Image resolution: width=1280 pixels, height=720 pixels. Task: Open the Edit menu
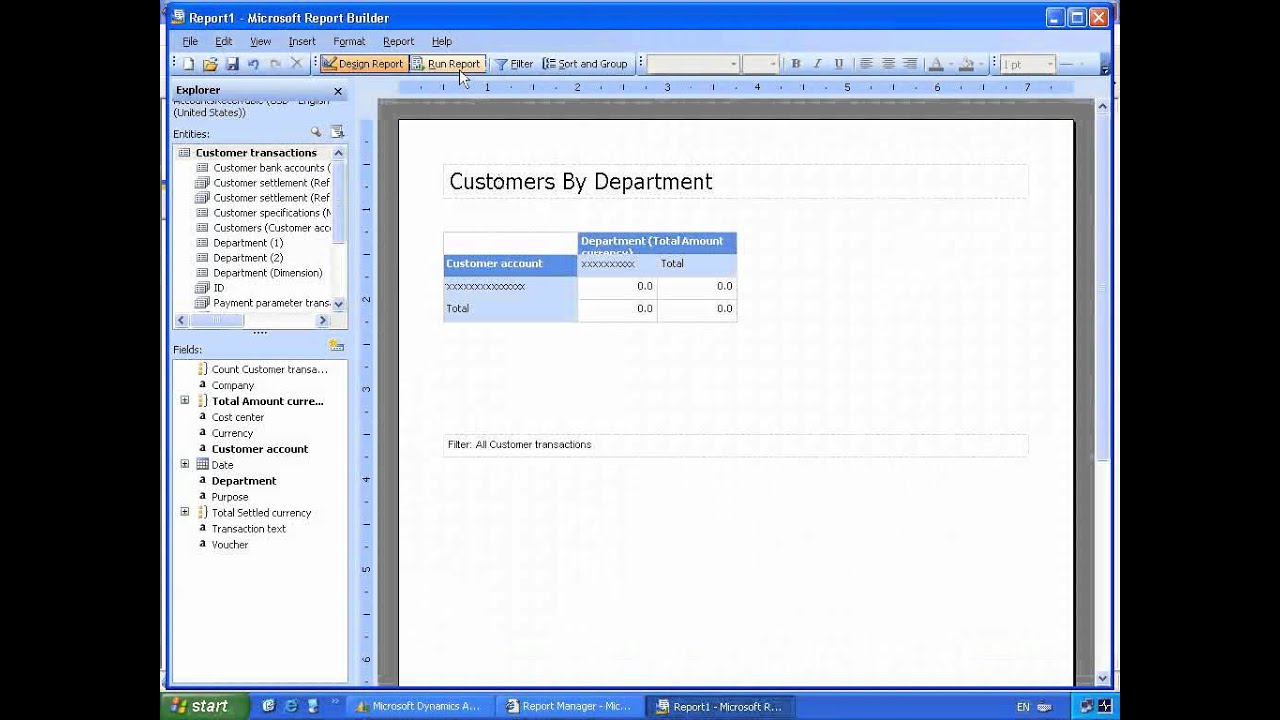223,41
